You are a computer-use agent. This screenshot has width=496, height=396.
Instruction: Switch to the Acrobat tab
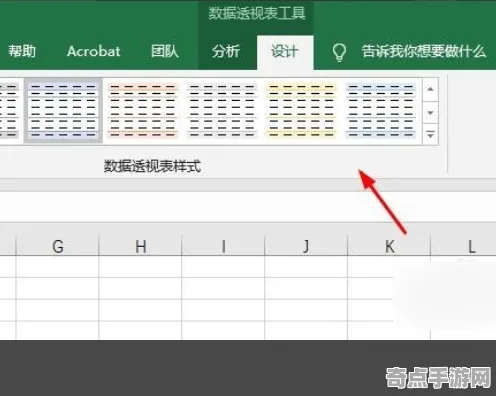94,51
